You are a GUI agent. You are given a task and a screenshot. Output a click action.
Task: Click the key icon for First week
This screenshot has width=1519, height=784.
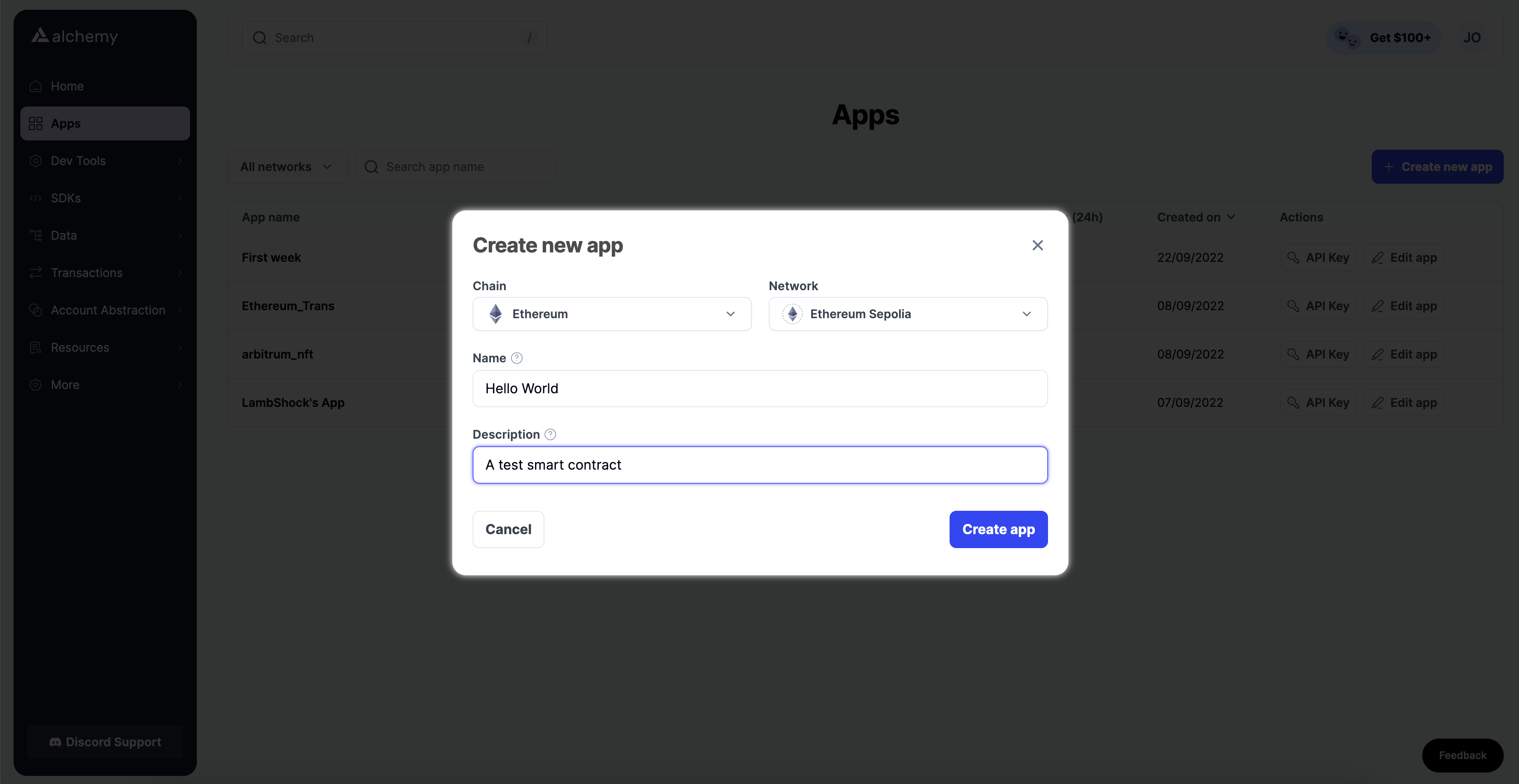pos(1293,258)
